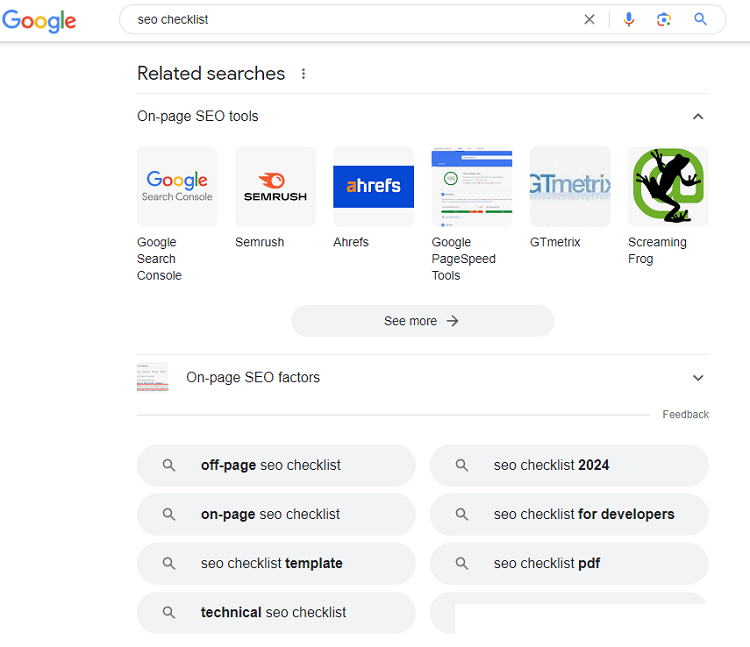Start voice search with the microphone icon
The height and width of the screenshot is (647, 750).
point(629,20)
